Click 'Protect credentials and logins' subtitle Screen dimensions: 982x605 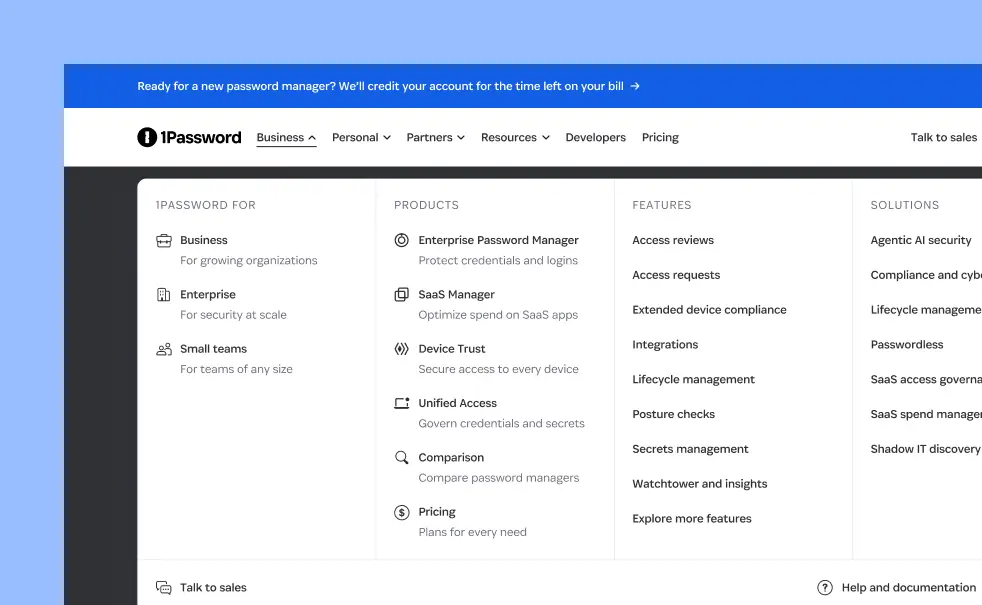coord(498,261)
